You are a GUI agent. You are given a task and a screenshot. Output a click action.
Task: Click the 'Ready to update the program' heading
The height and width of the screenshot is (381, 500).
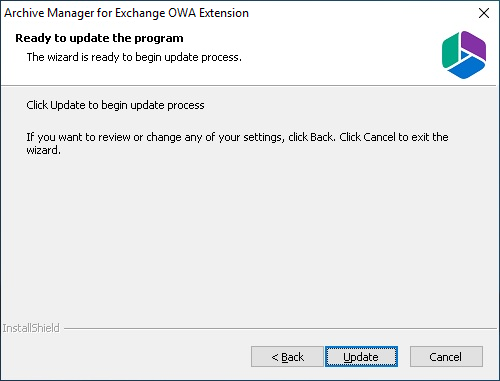click(x=99, y=38)
